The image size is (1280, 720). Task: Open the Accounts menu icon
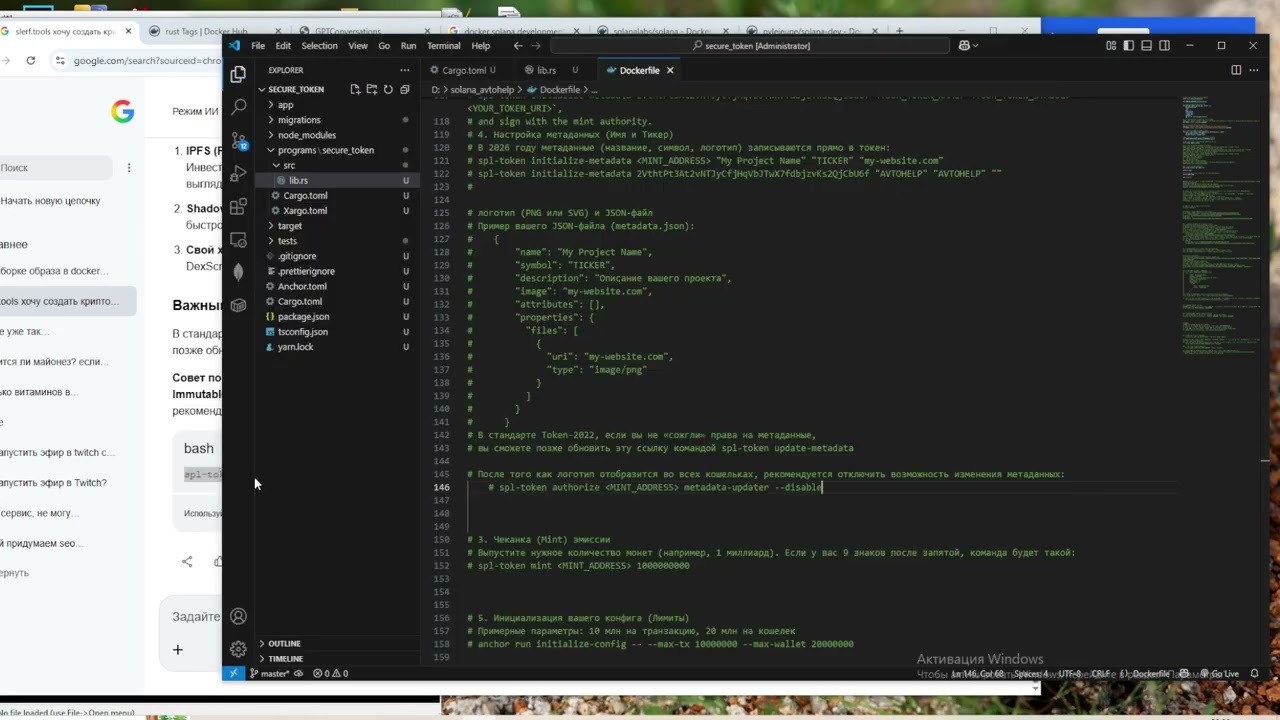coord(238,616)
